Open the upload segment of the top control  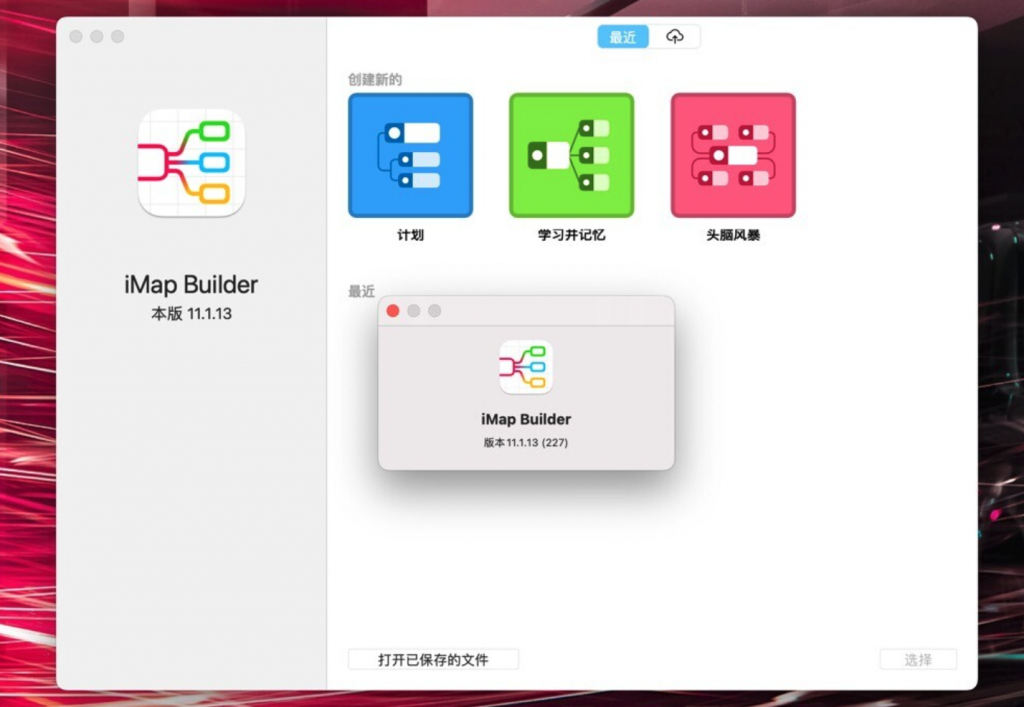pos(676,36)
